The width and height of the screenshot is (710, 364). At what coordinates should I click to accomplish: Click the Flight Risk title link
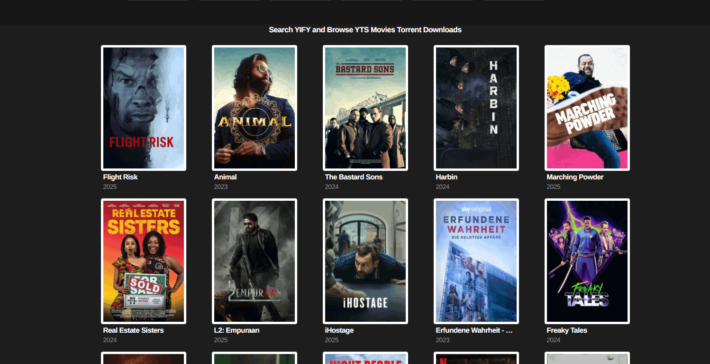[x=120, y=177]
